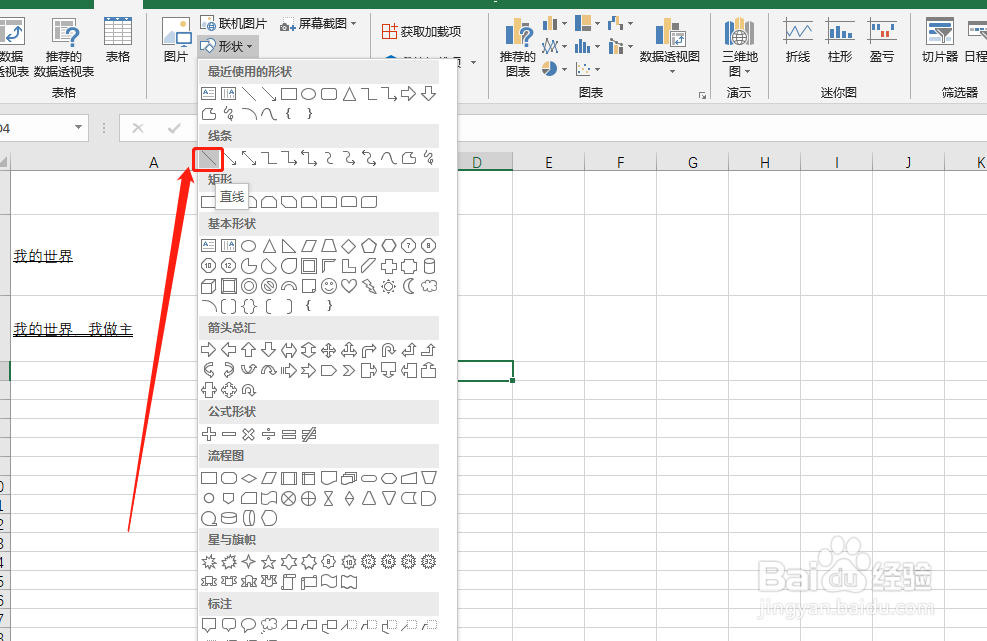Choose the No Symbol basic shape
The height and width of the screenshot is (641, 987).
(x=269, y=286)
